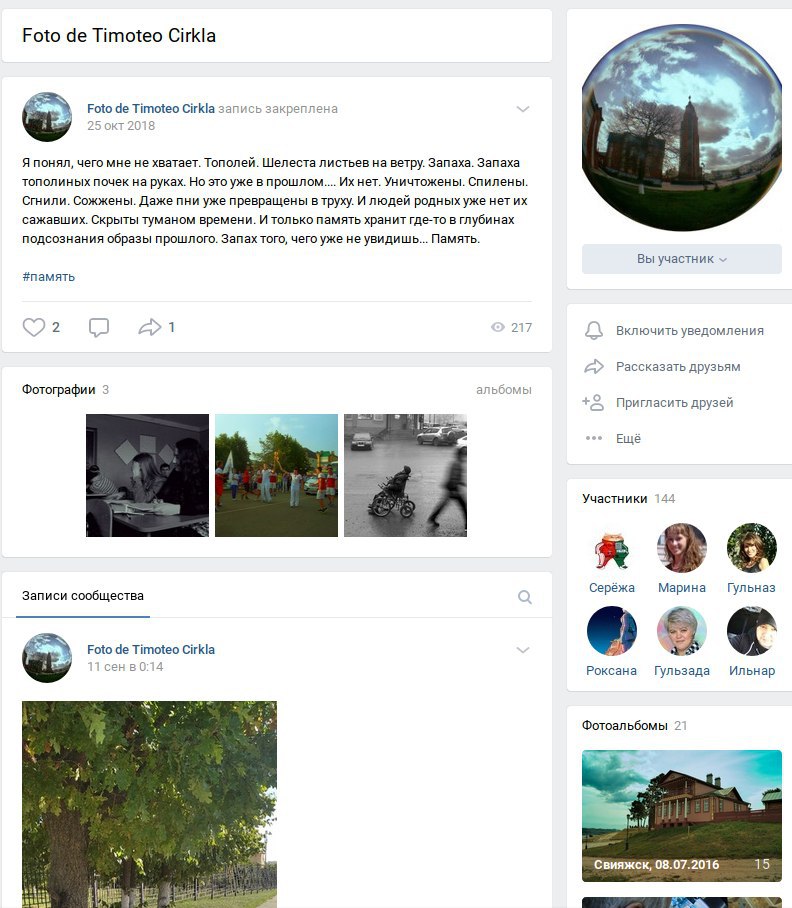
Task: Open the Фотографии section heading
Action: pyautogui.click(x=58, y=390)
